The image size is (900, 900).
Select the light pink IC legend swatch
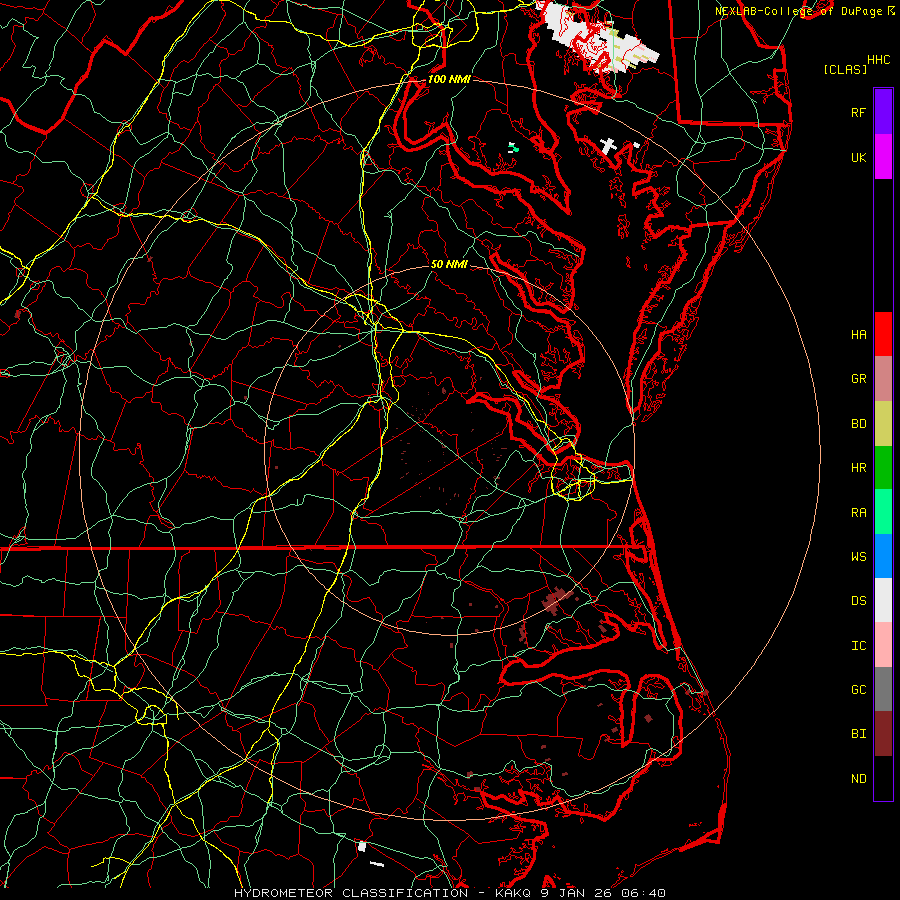tap(883, 645)
